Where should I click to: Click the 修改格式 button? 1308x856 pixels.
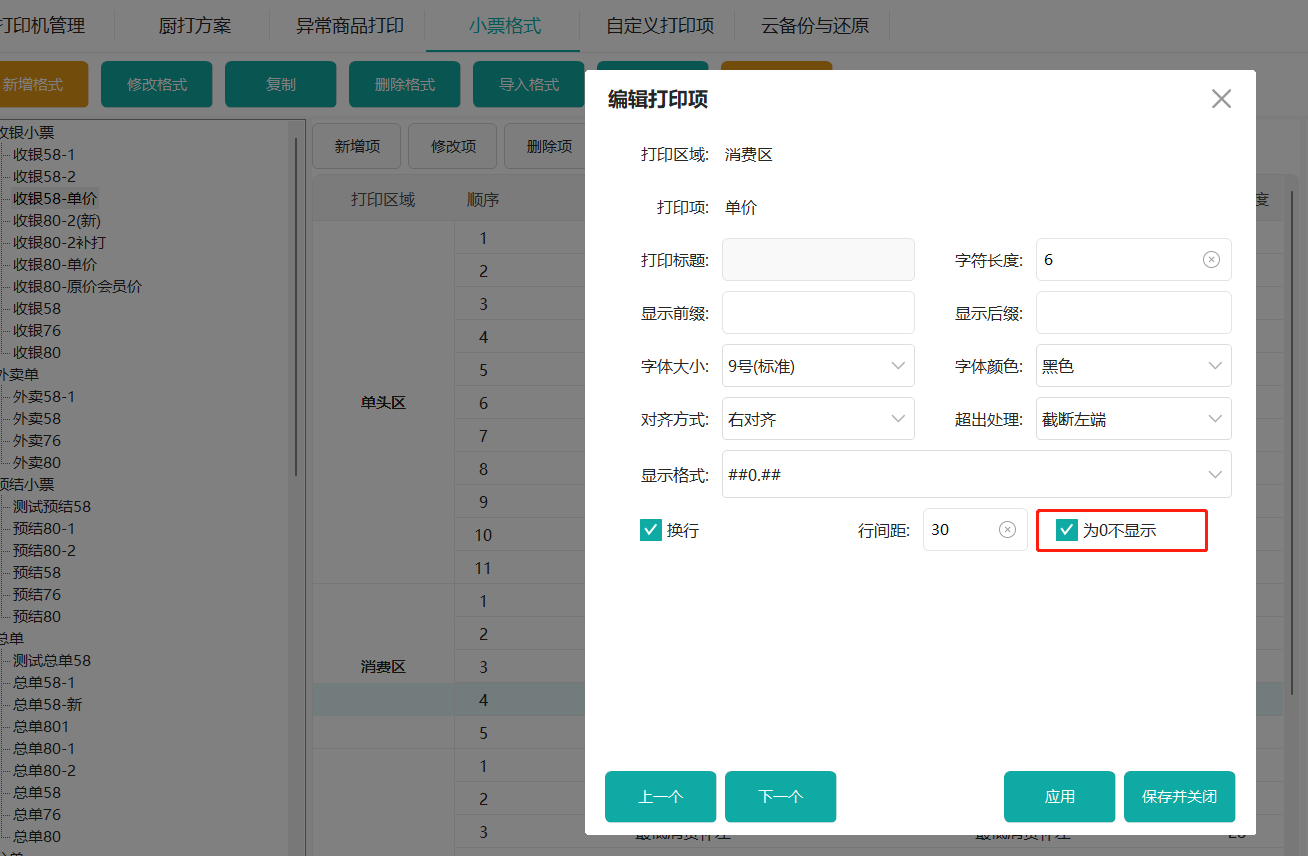(157, 84)
